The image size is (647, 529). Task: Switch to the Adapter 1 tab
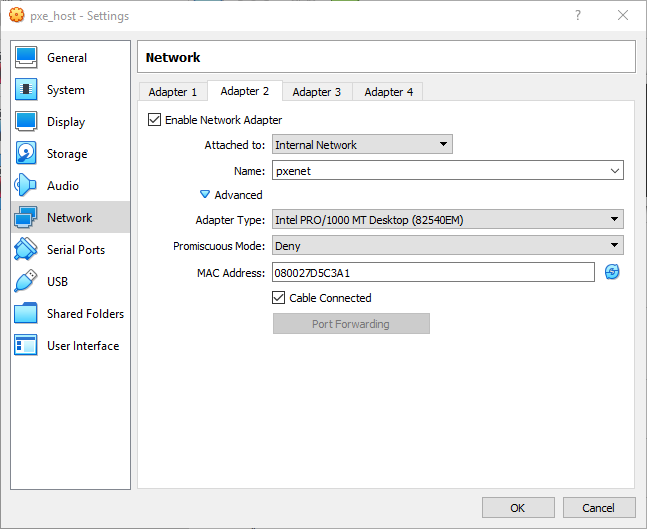172,92
